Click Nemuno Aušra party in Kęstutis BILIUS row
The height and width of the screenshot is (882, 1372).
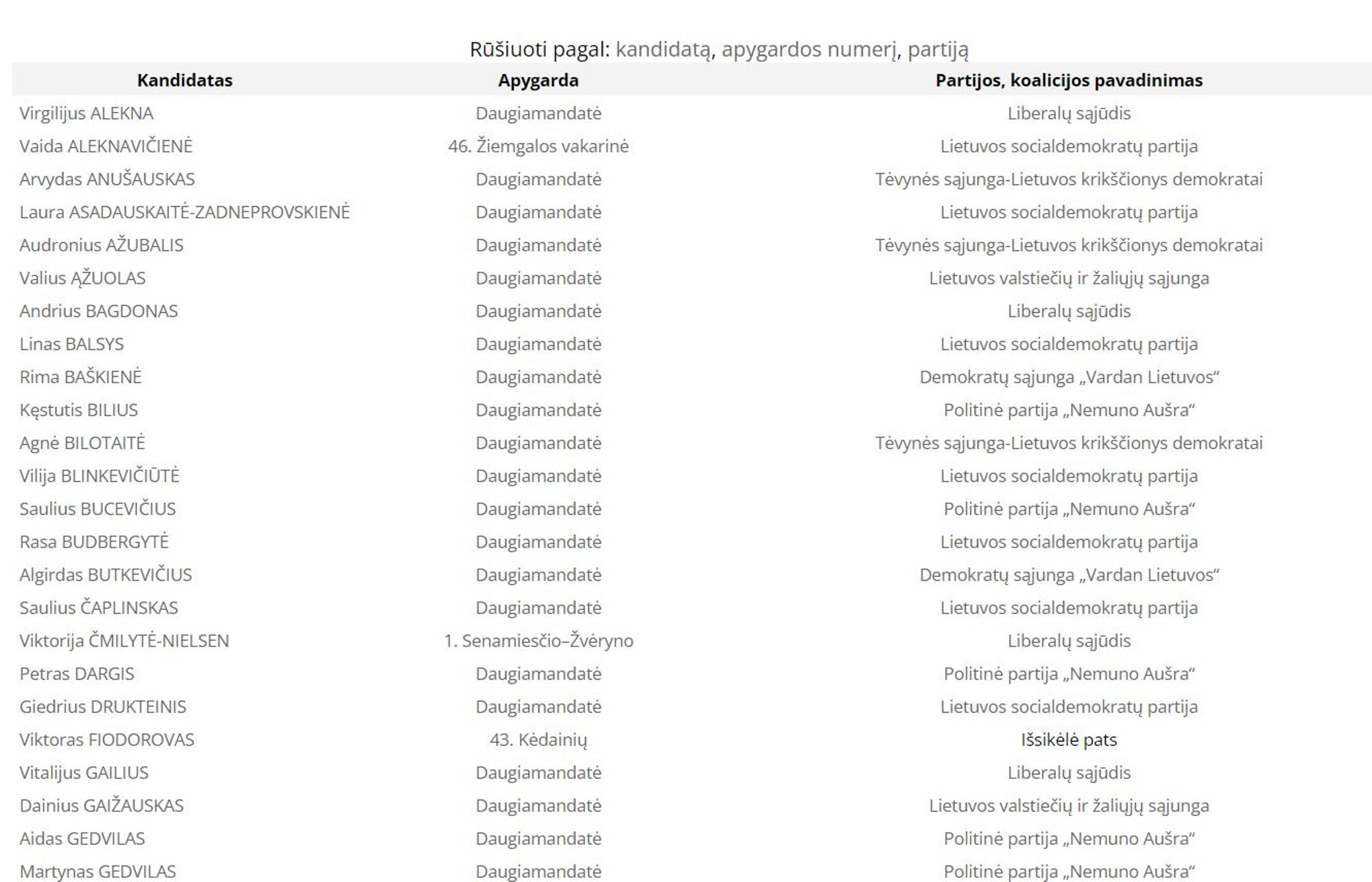pos(1069,410)
